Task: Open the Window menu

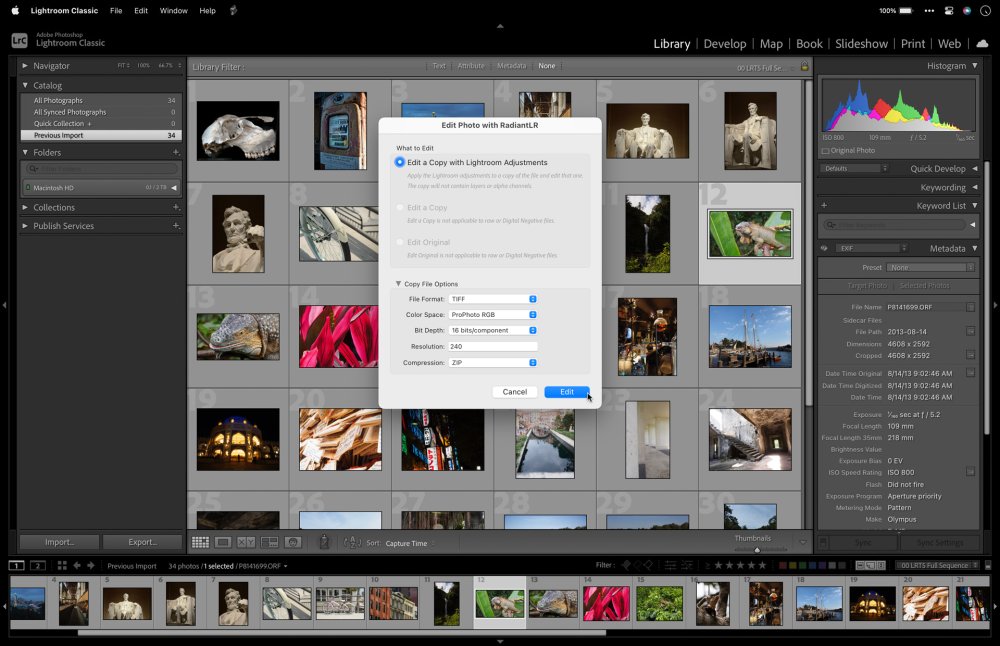Action: [x=173, y=10]
